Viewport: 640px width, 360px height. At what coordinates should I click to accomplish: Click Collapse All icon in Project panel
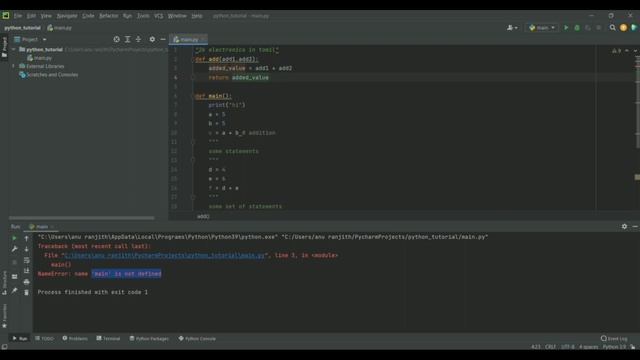(x=138, y=39)
